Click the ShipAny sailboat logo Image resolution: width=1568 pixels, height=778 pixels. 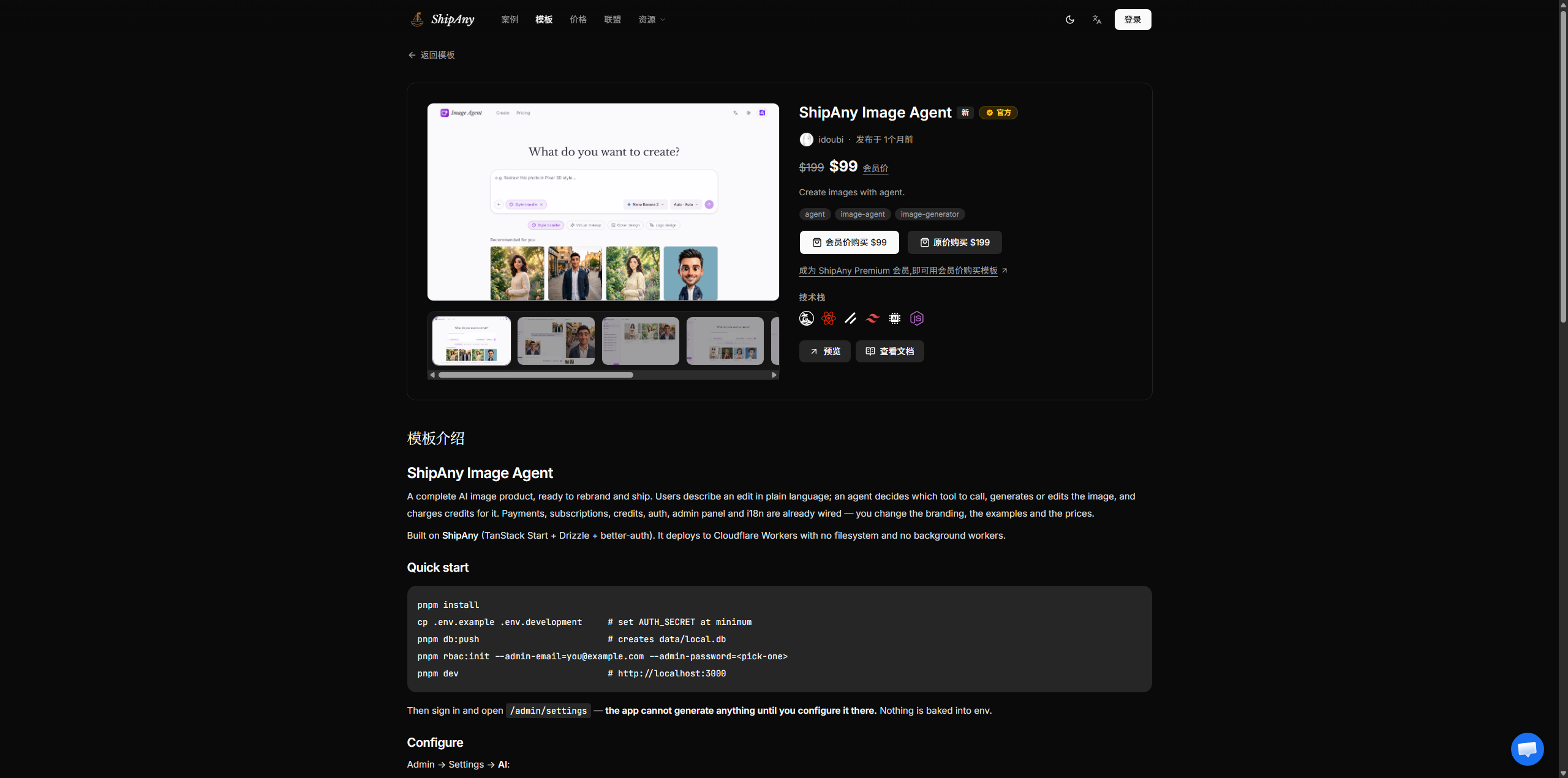[442, 20]
